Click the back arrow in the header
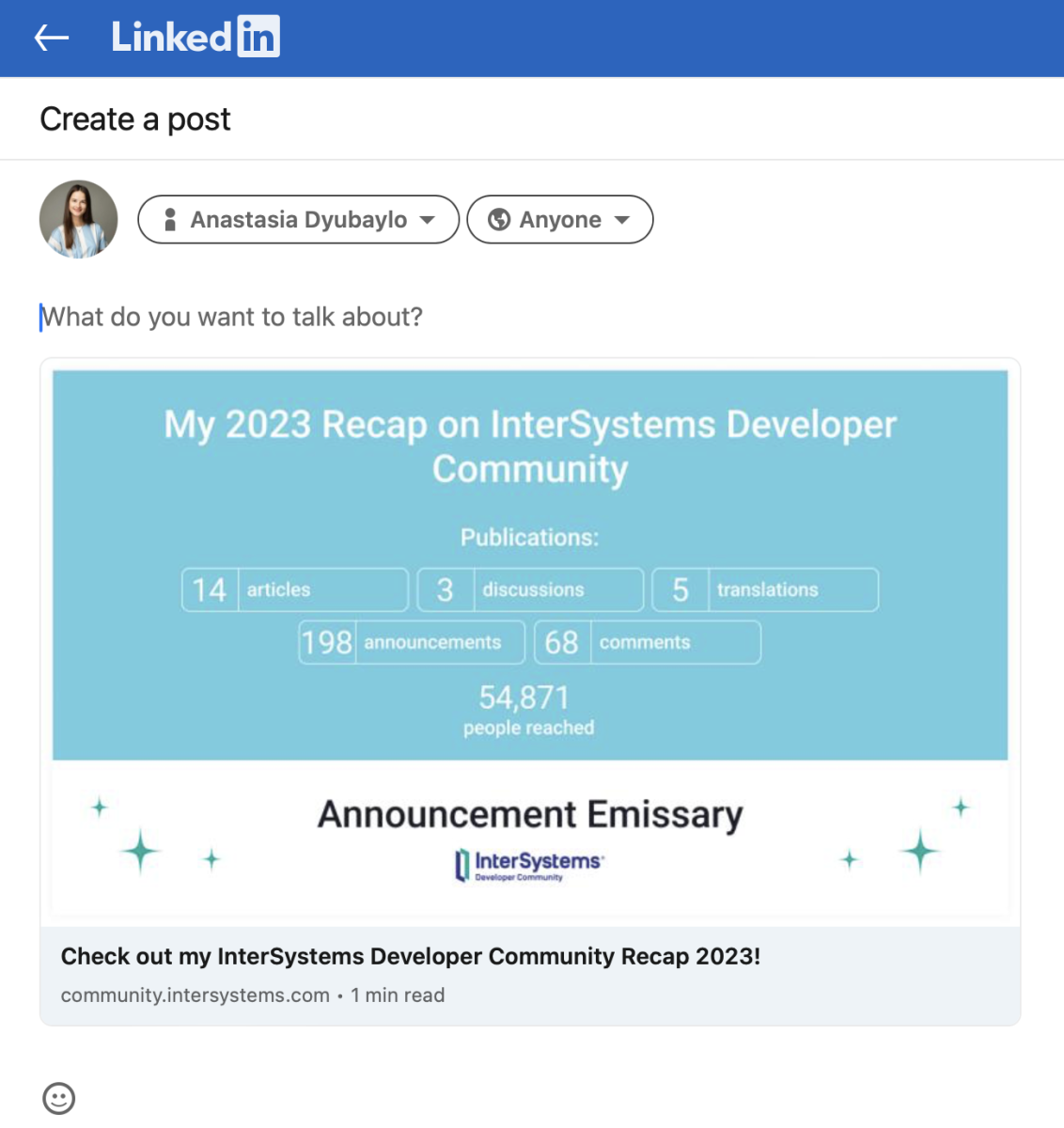This screenshot has height=1128, width=1064. [52, 38]
